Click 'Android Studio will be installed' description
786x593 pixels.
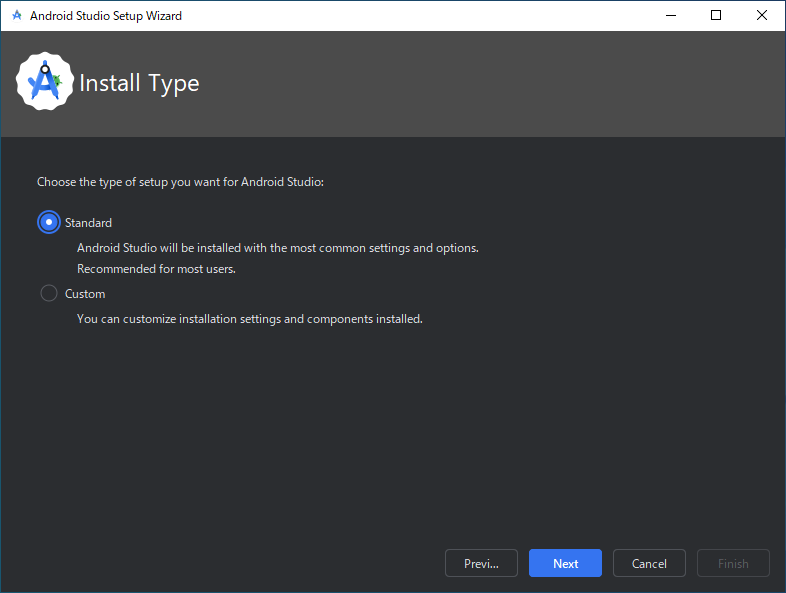278,248
